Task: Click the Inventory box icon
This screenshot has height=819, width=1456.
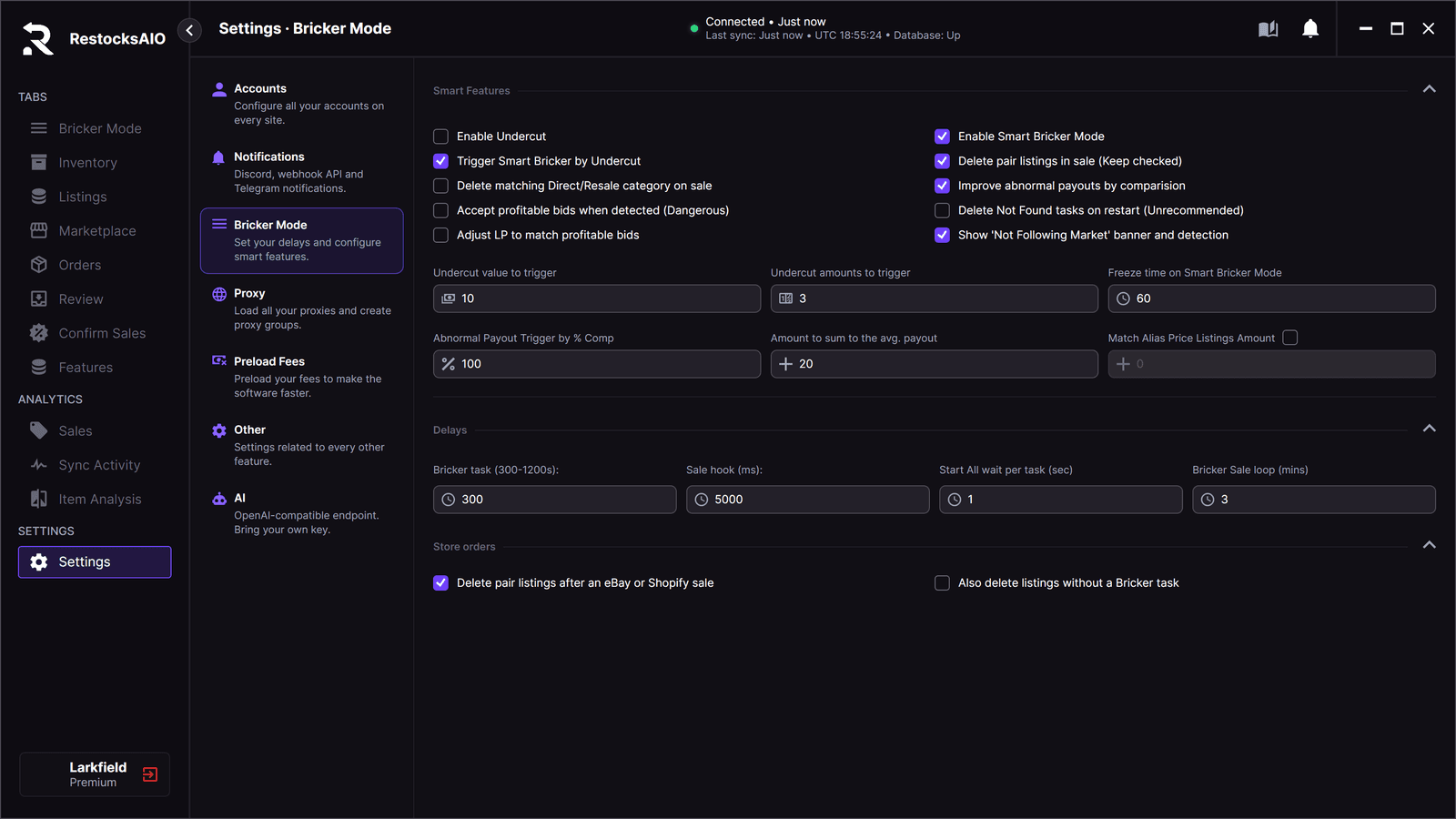Action: pos(39,163)
